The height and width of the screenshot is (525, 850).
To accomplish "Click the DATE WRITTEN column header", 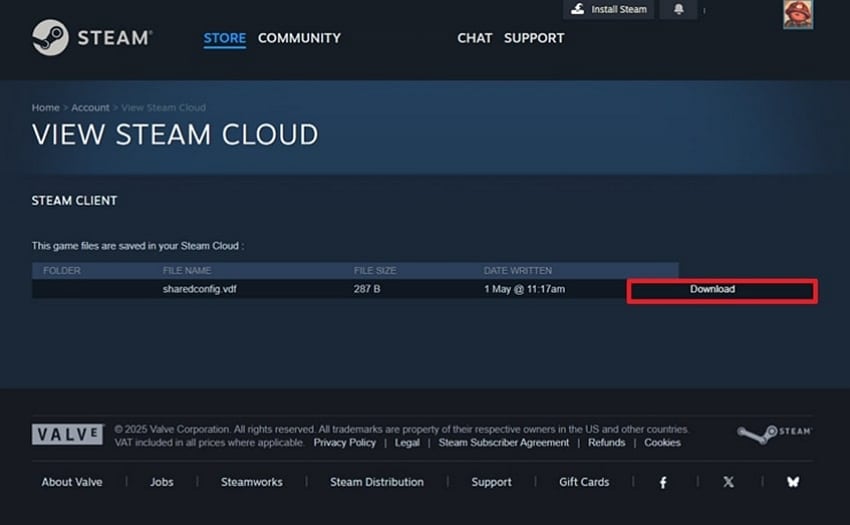I will [x=518, y=270].
